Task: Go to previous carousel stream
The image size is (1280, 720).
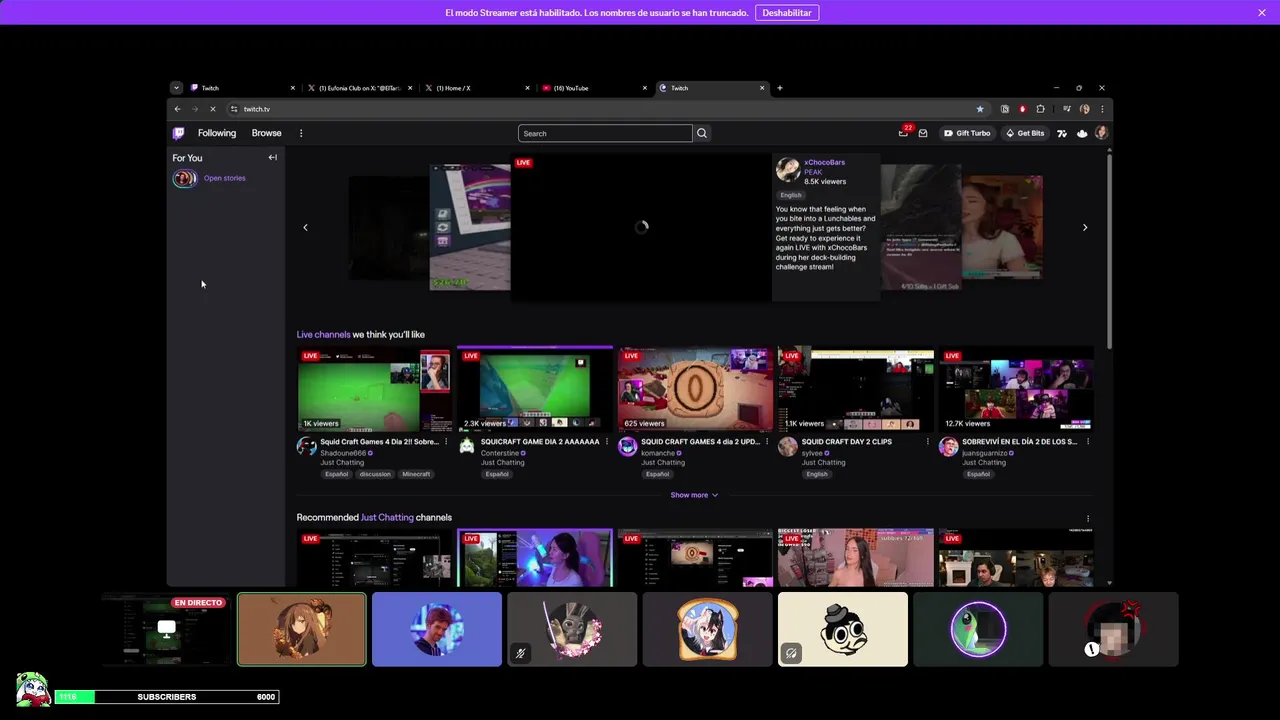Action: [305, 227]
